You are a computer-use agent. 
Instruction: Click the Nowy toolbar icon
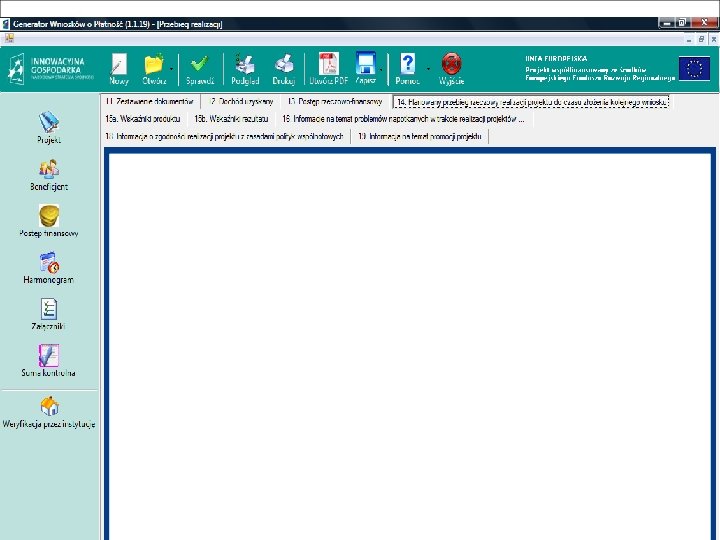pos(118,69)
